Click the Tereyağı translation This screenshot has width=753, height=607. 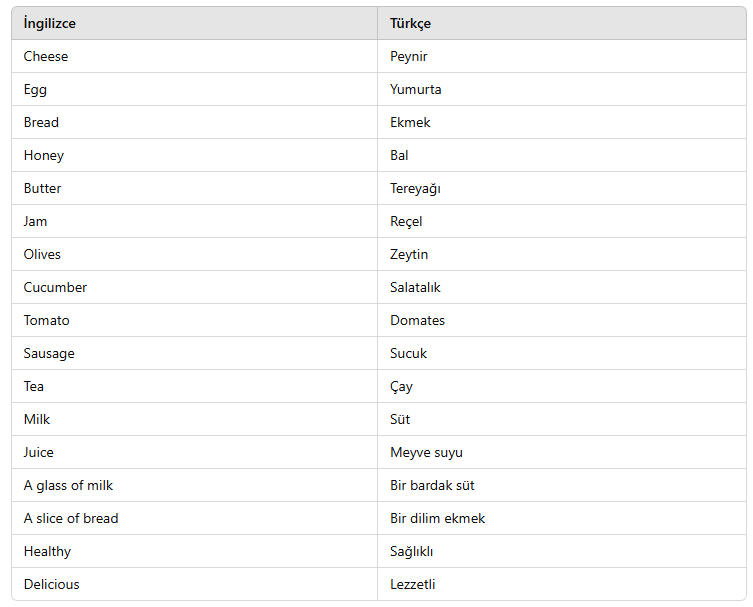415,189
